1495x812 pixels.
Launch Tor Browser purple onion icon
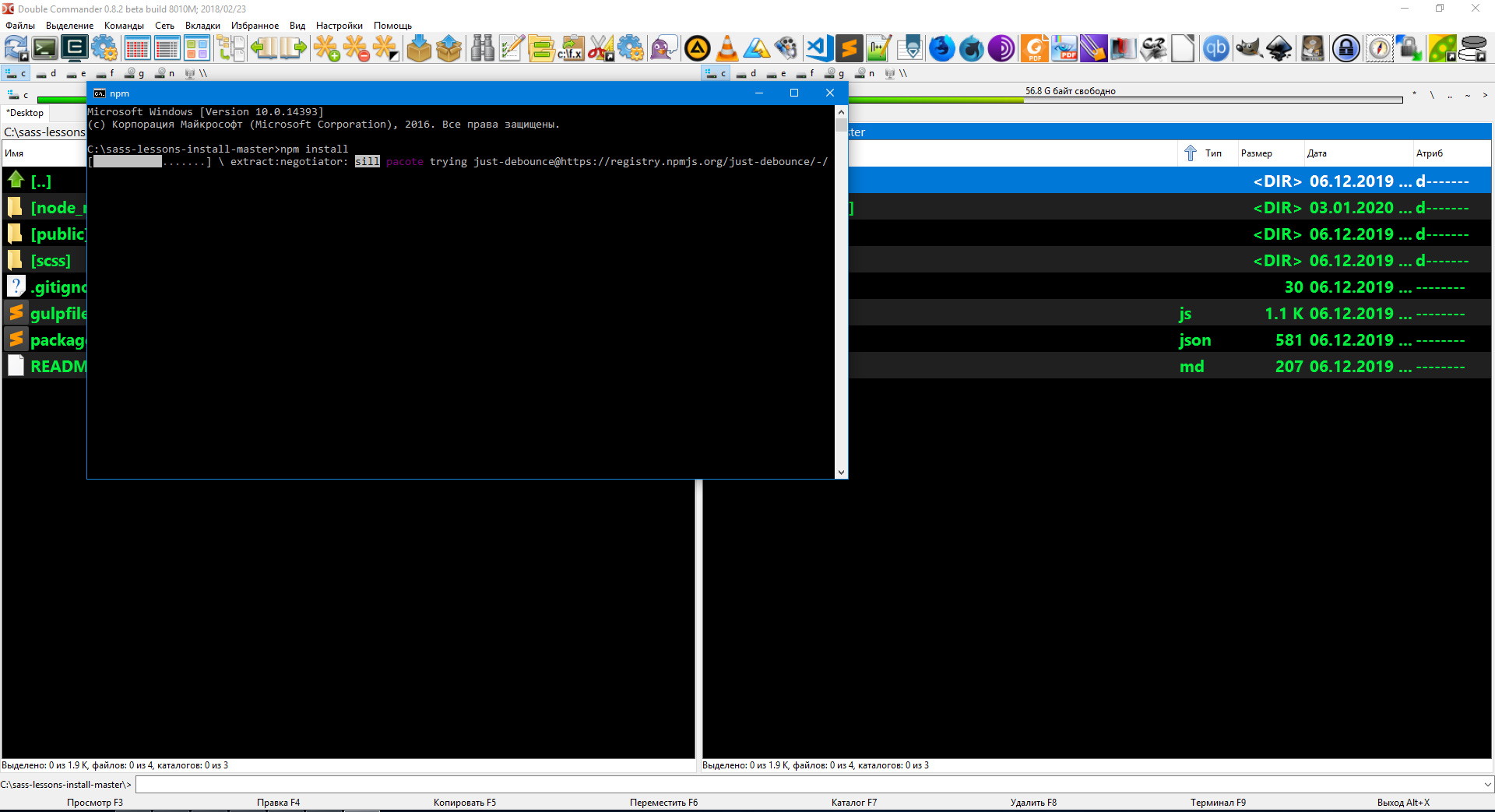coord(1001,48)
